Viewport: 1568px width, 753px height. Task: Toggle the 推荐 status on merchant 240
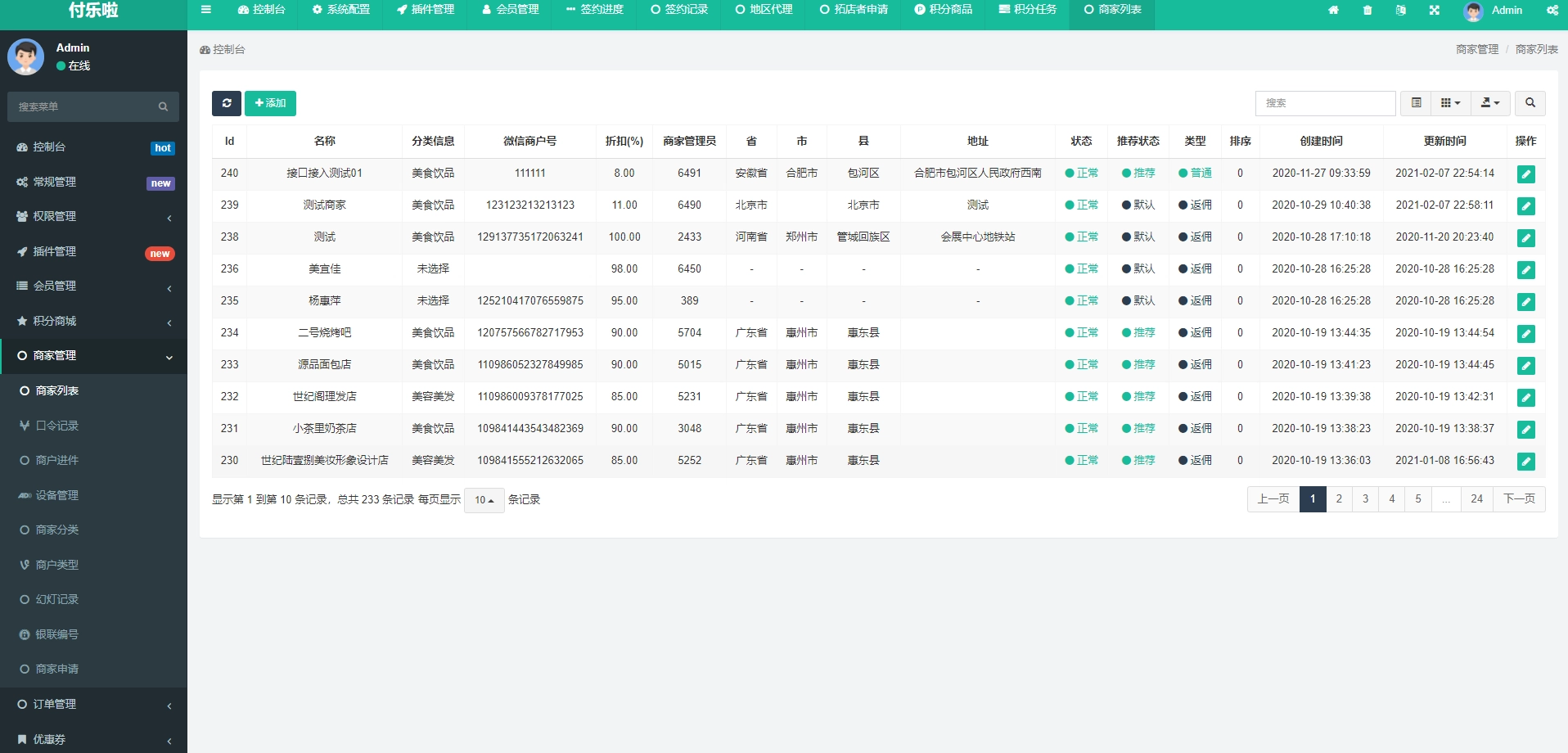[1139, 173]
